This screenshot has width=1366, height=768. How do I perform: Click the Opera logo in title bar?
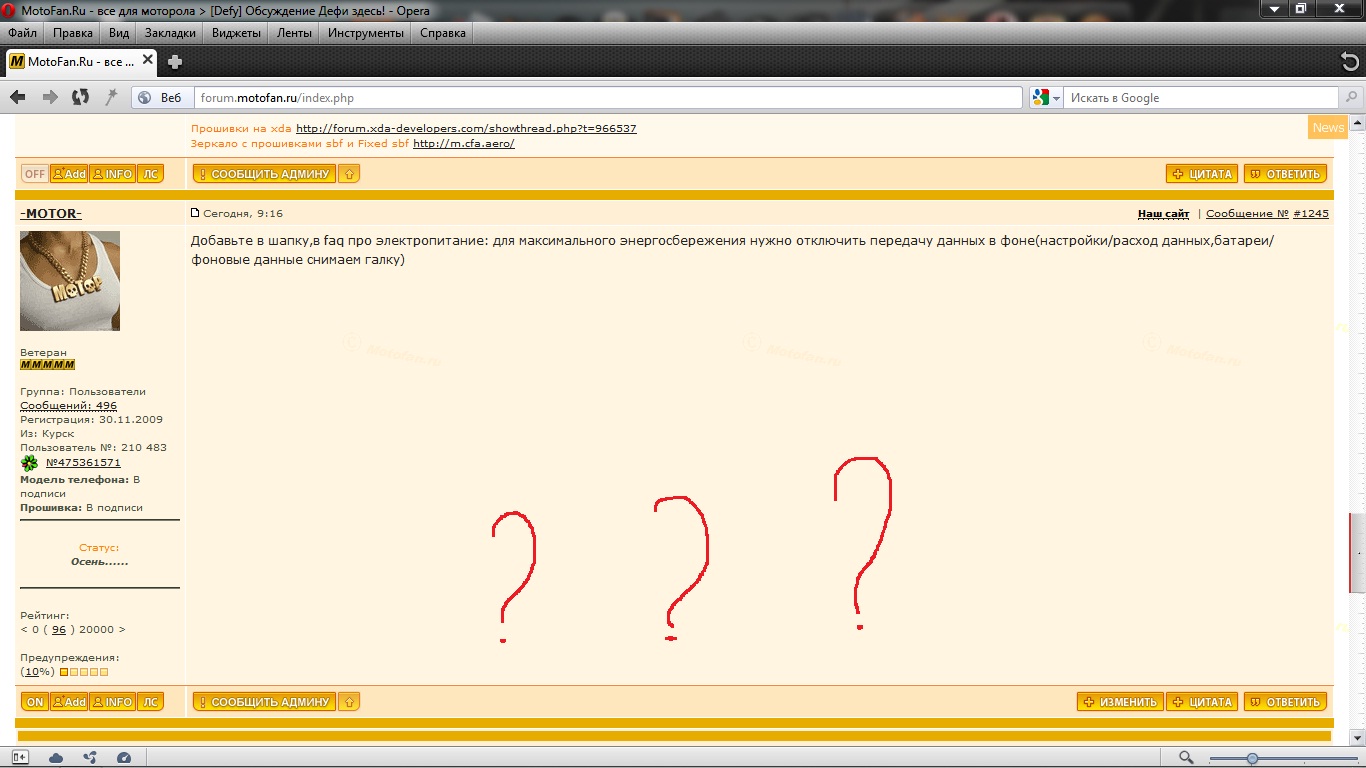(10, 10)
